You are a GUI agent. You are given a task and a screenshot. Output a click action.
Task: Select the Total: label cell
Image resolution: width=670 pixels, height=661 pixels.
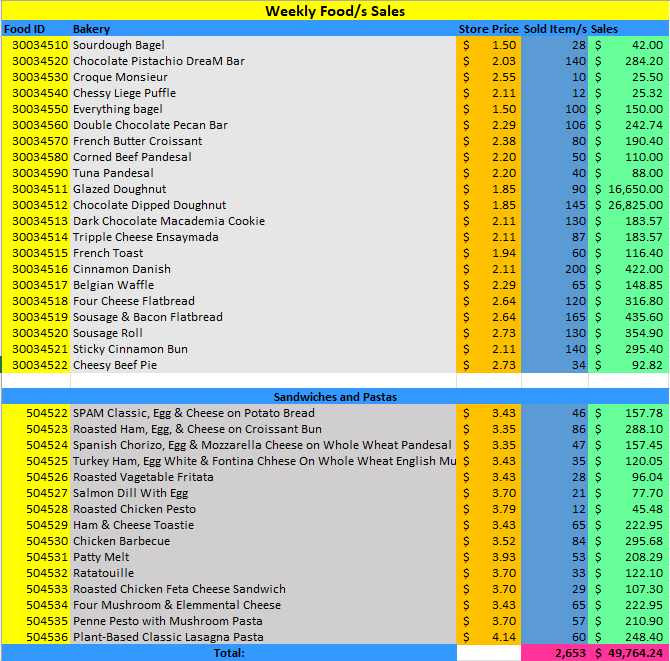(x=228, y=653)
